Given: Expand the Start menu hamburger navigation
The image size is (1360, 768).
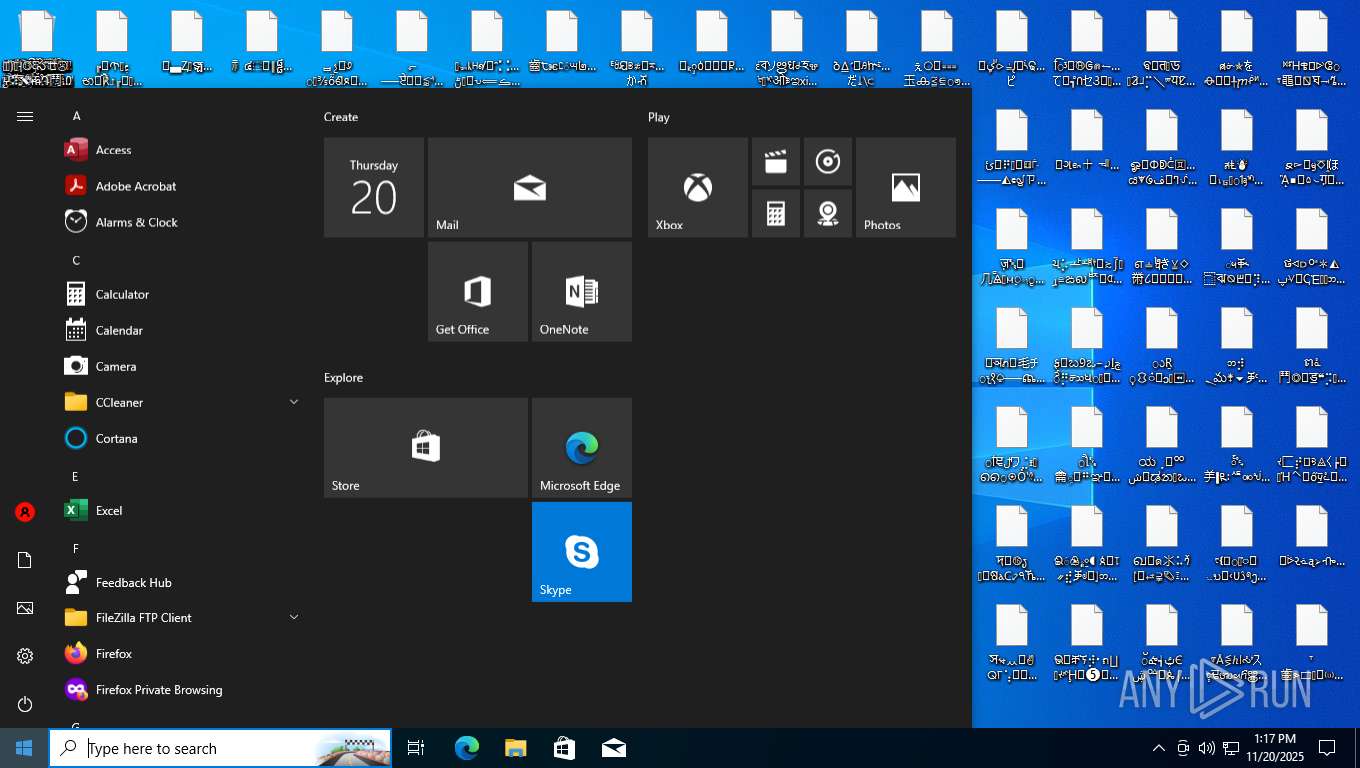Looking at the screenshot, I should (x=25, y=117).
